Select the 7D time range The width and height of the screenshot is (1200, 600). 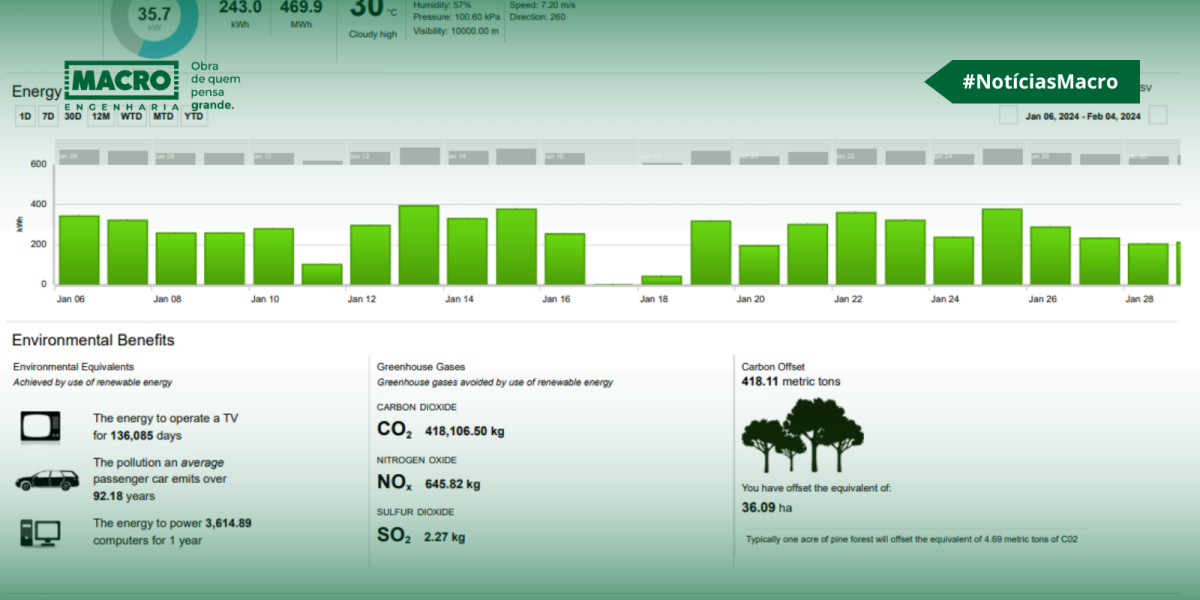tap(48, 117)
